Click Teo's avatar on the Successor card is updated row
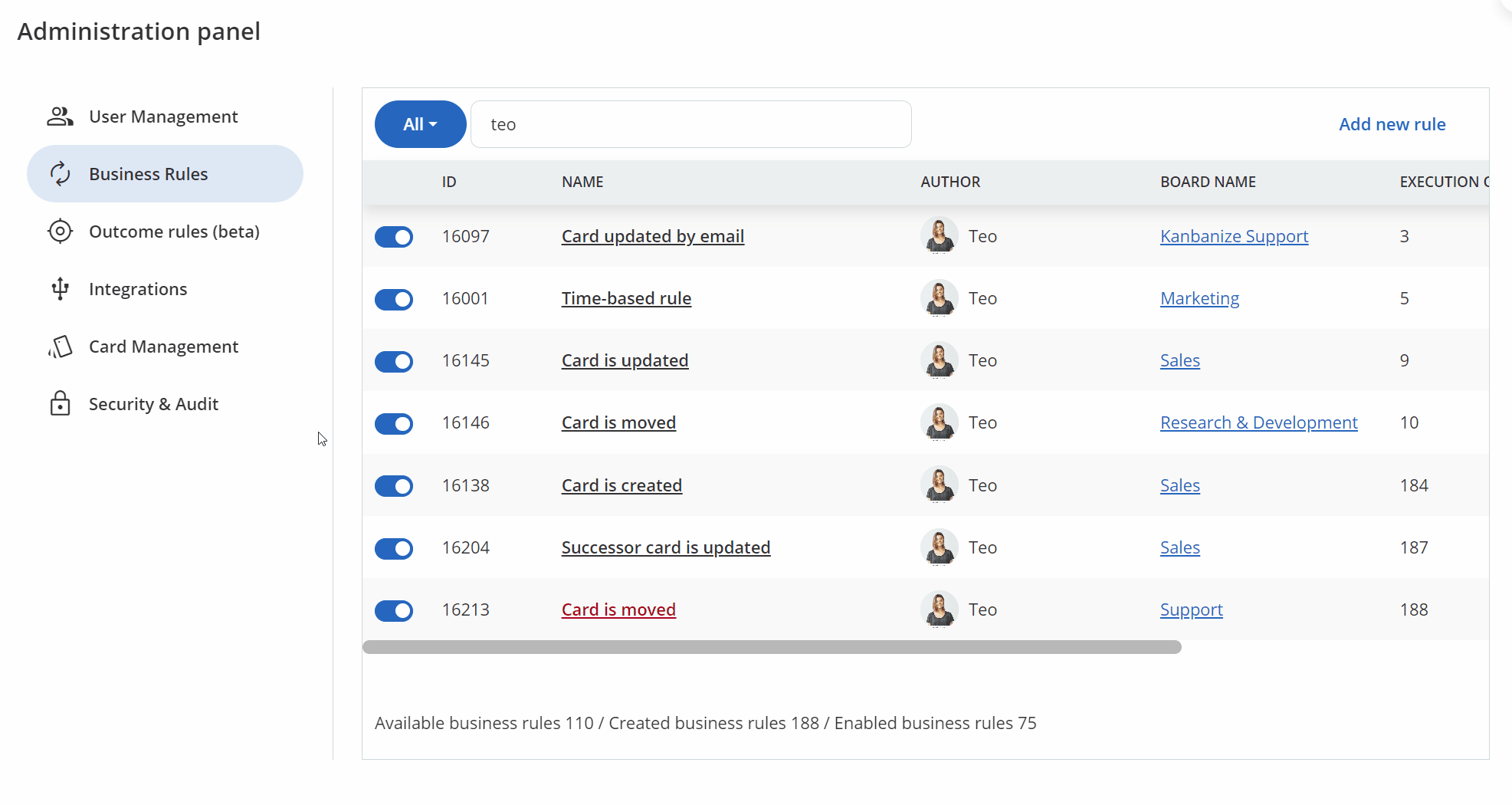This screenshot has height=805, width=1512. coord(938,547)
